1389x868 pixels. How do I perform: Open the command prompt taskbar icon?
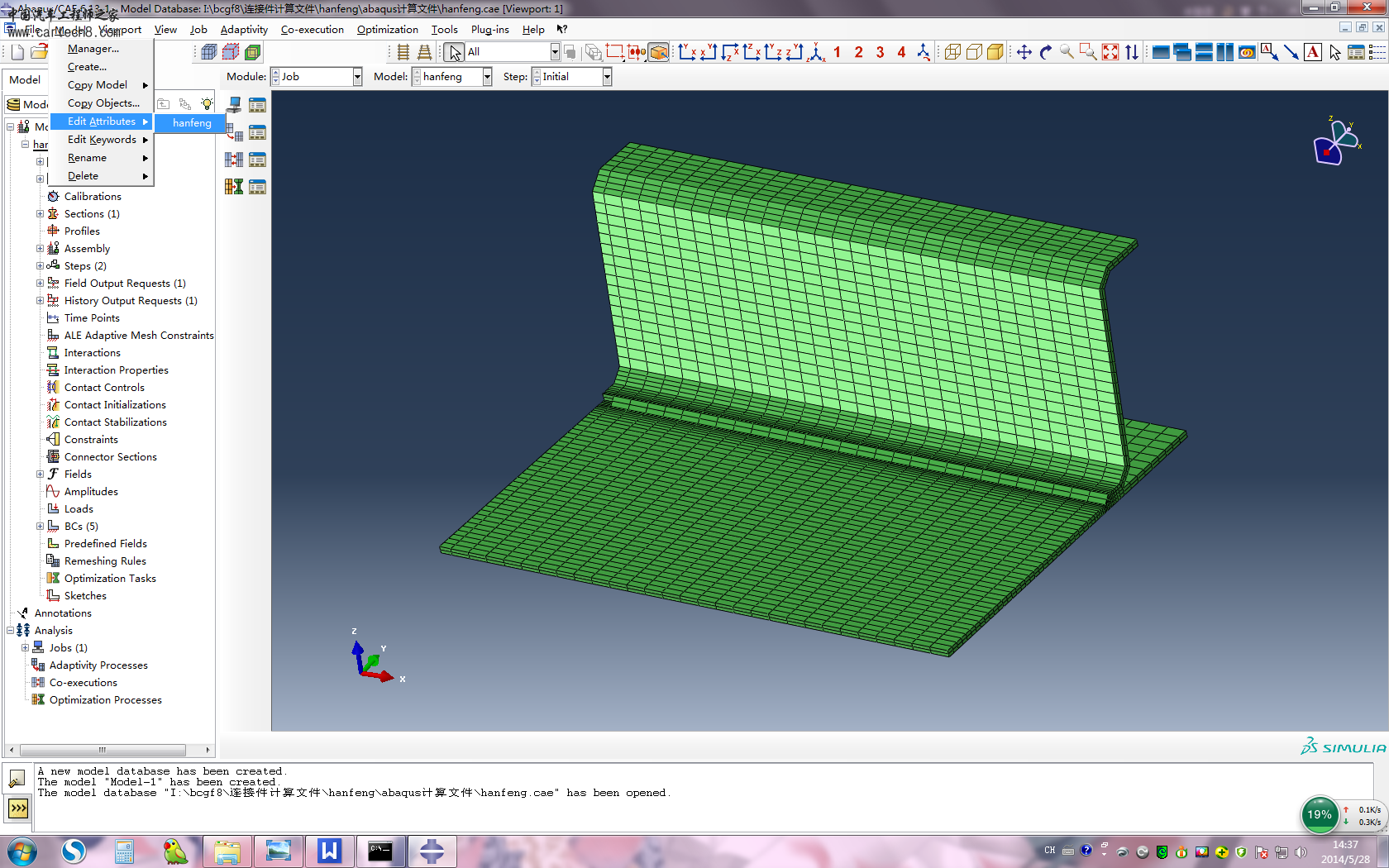(380, 851)
